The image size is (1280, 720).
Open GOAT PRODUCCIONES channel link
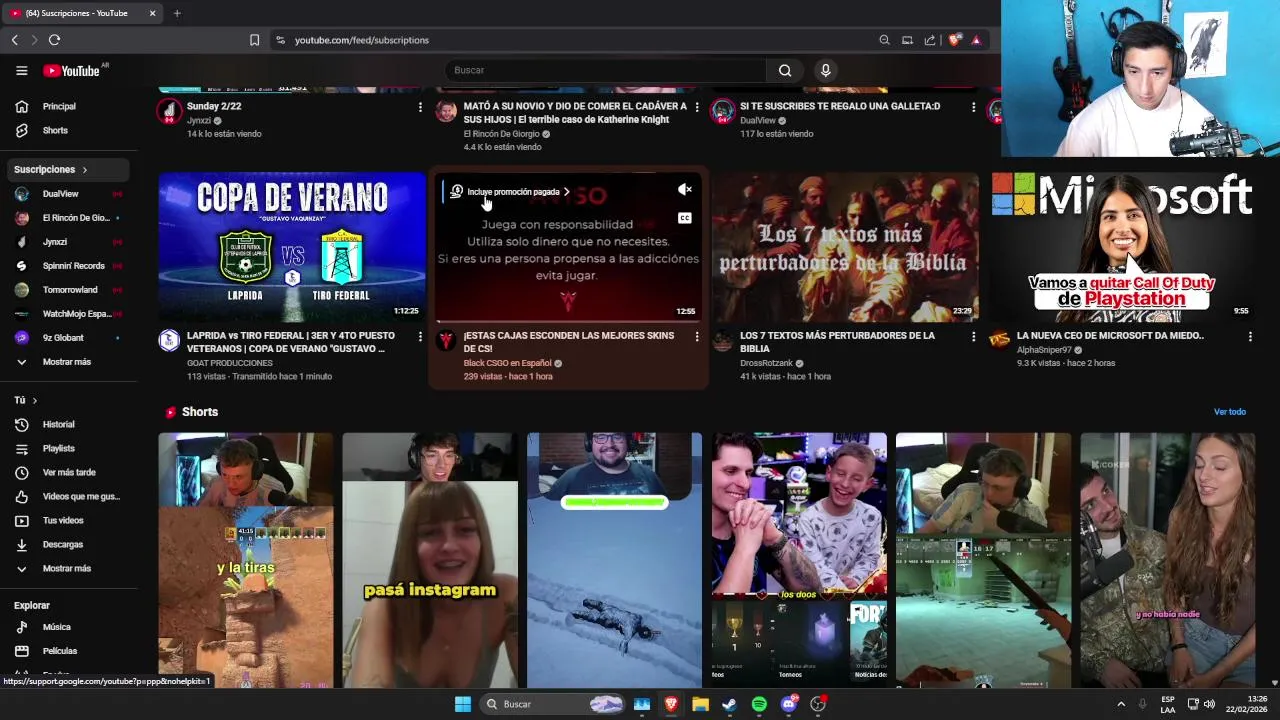tap(229, 363)
